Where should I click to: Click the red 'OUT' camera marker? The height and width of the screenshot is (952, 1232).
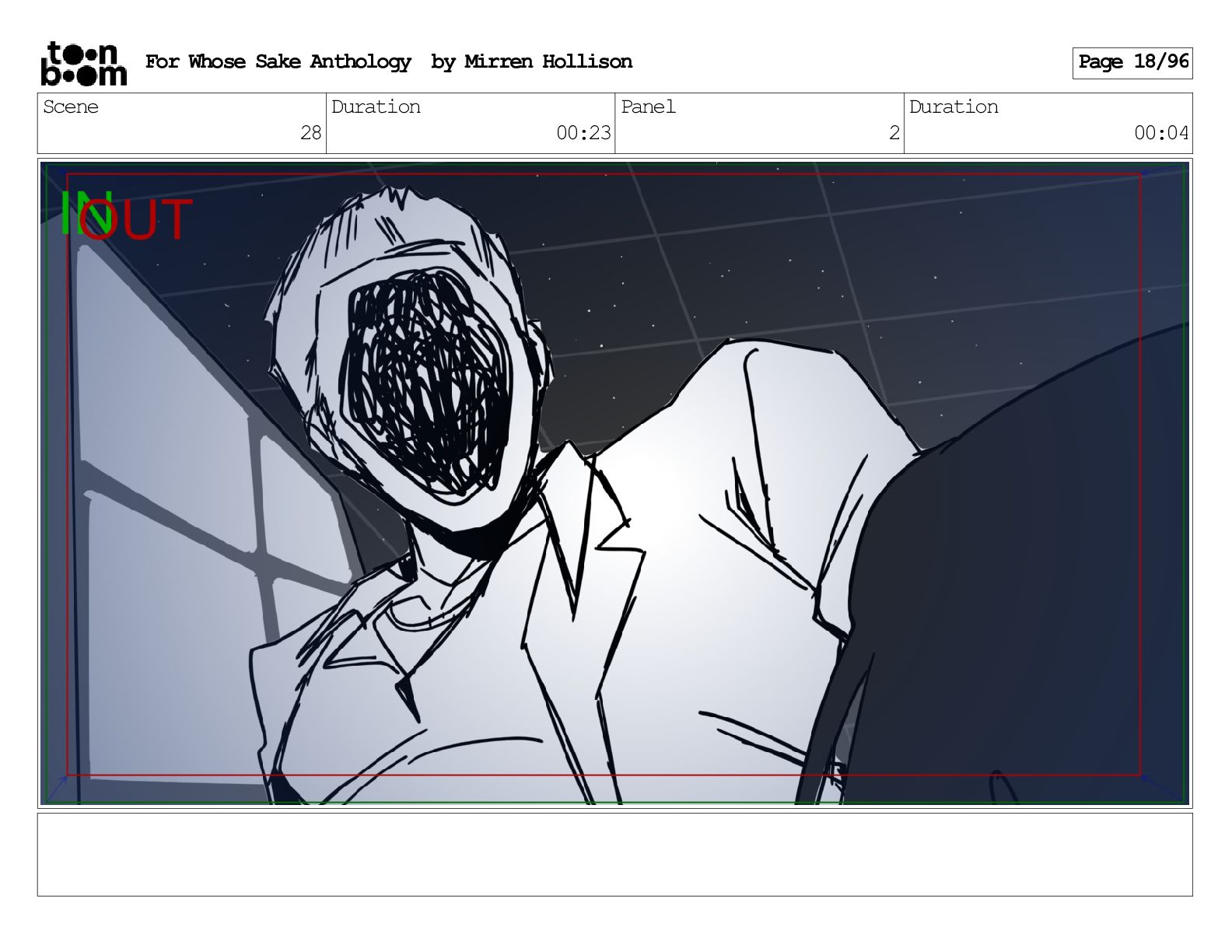(135, 219)
